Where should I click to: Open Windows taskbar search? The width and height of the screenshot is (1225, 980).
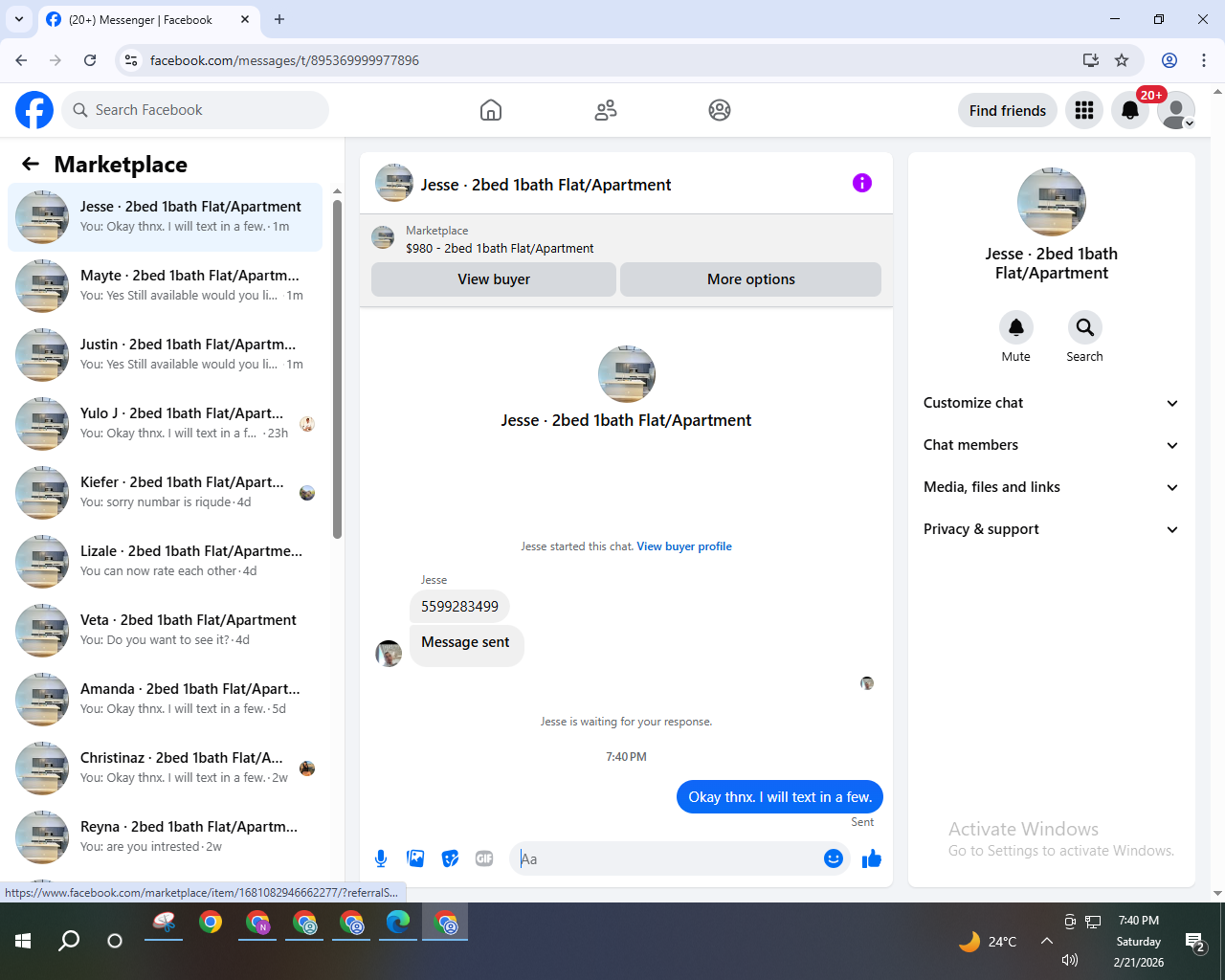pyautogui.click(x=69, y=941)
